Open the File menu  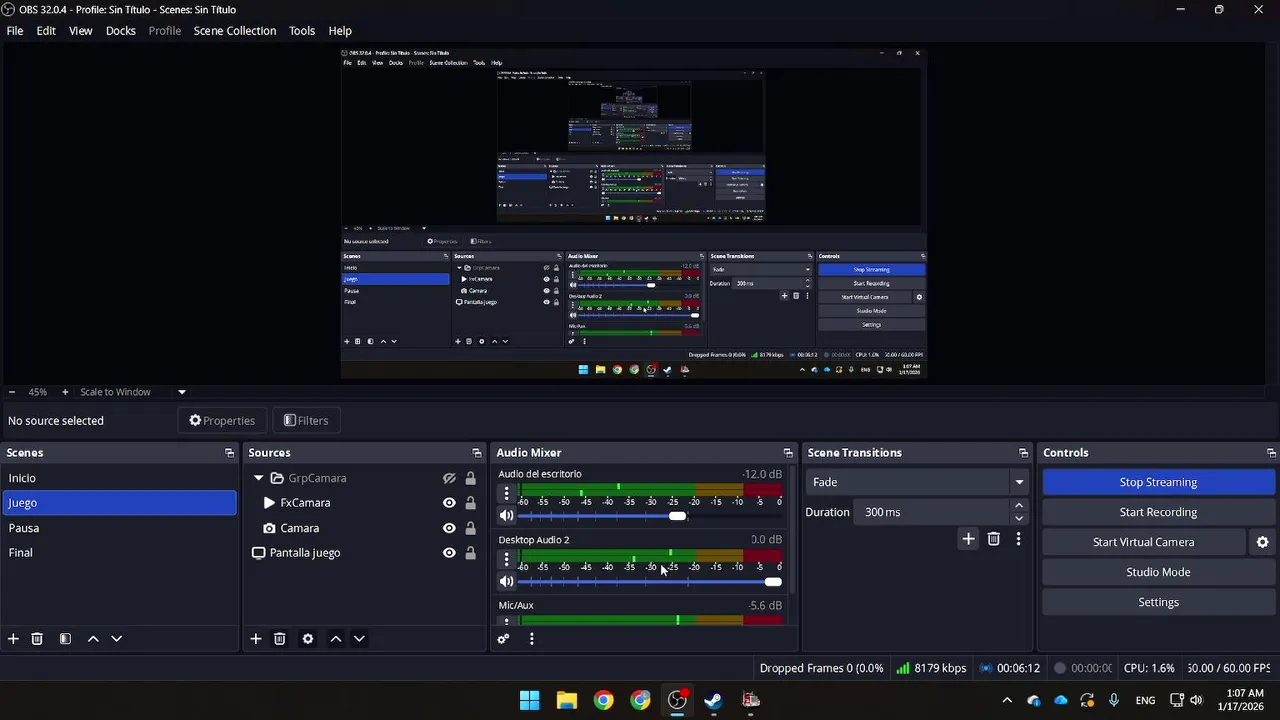(15, 31)
